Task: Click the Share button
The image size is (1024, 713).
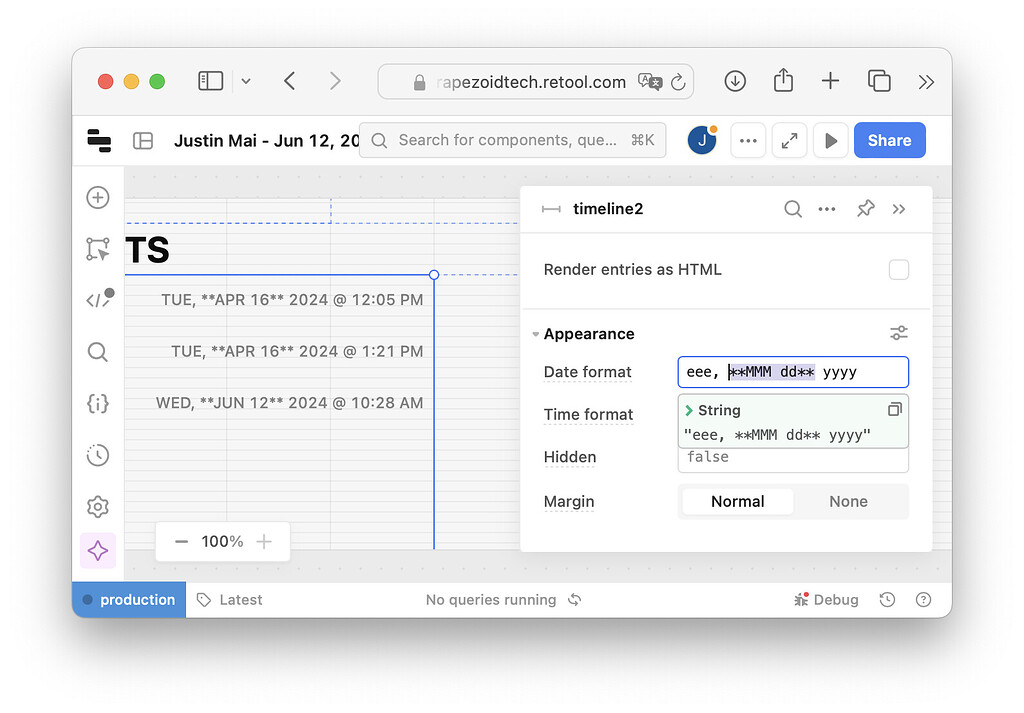Action: (889, 140)
